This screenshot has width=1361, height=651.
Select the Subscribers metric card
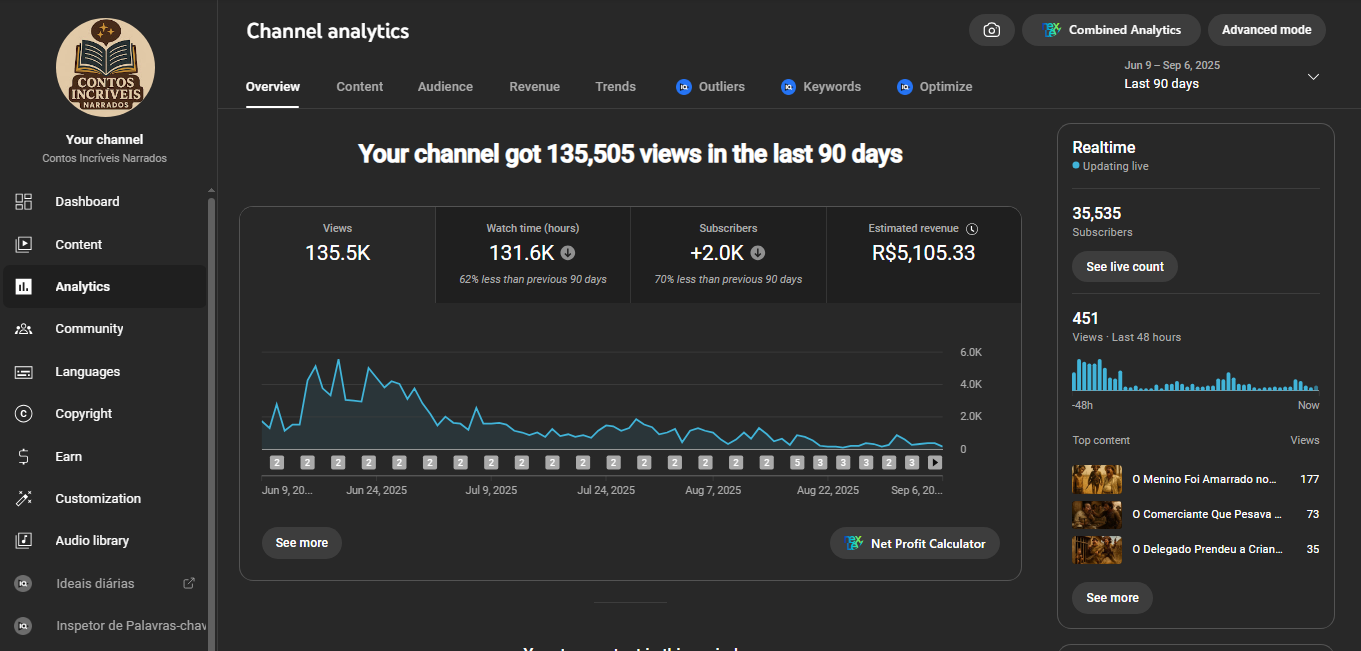[x=728, y=254]
